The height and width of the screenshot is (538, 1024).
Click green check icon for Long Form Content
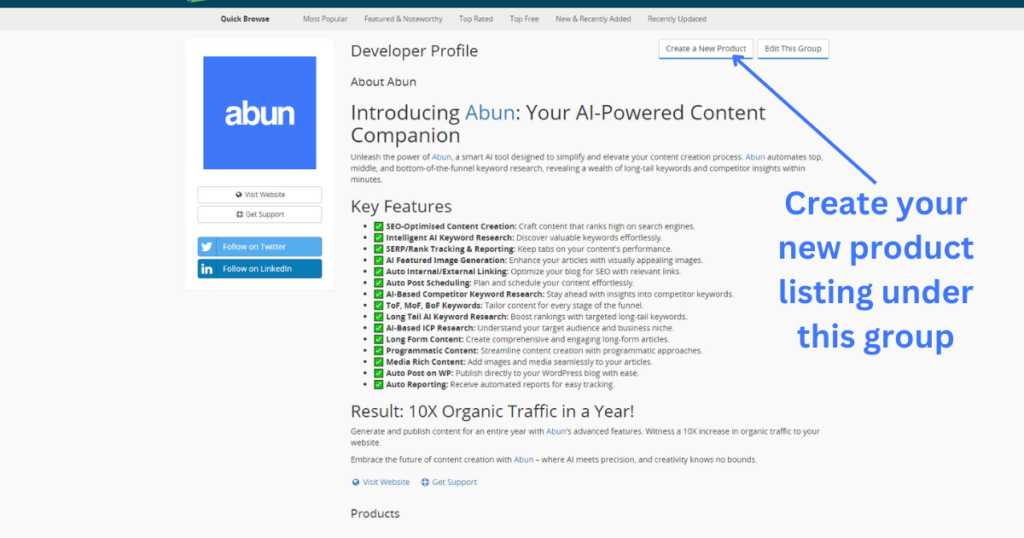pos(378,340)
